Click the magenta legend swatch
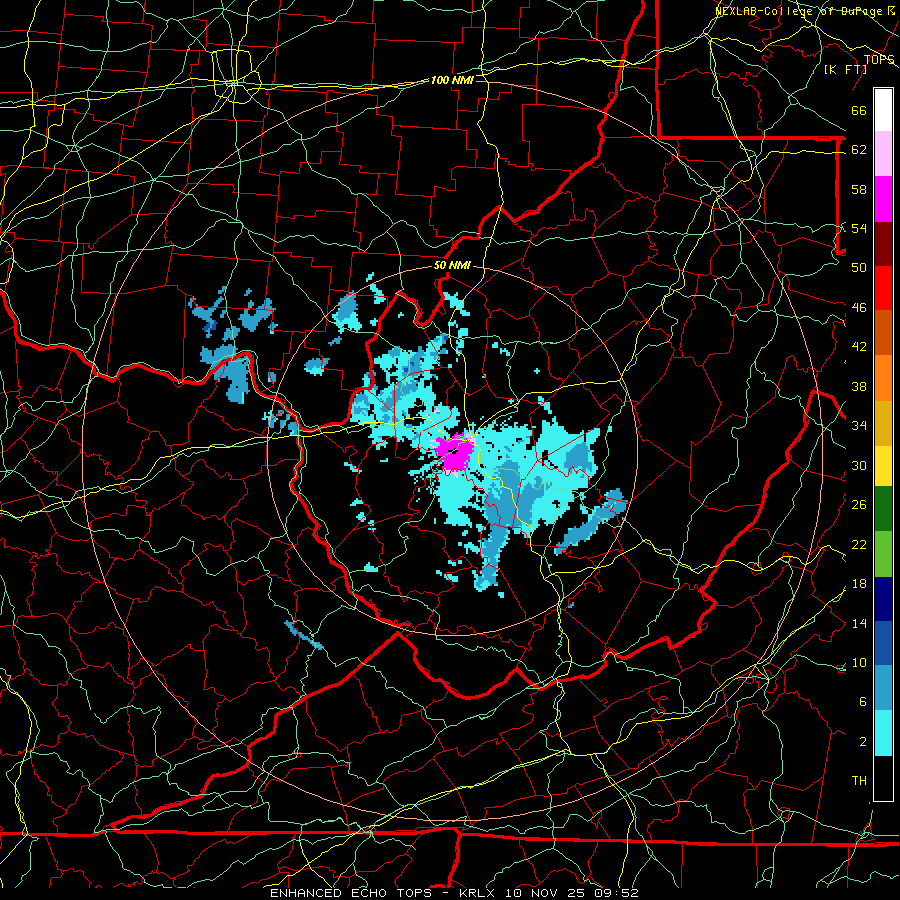The image size is (900, 900). [883, 199]
